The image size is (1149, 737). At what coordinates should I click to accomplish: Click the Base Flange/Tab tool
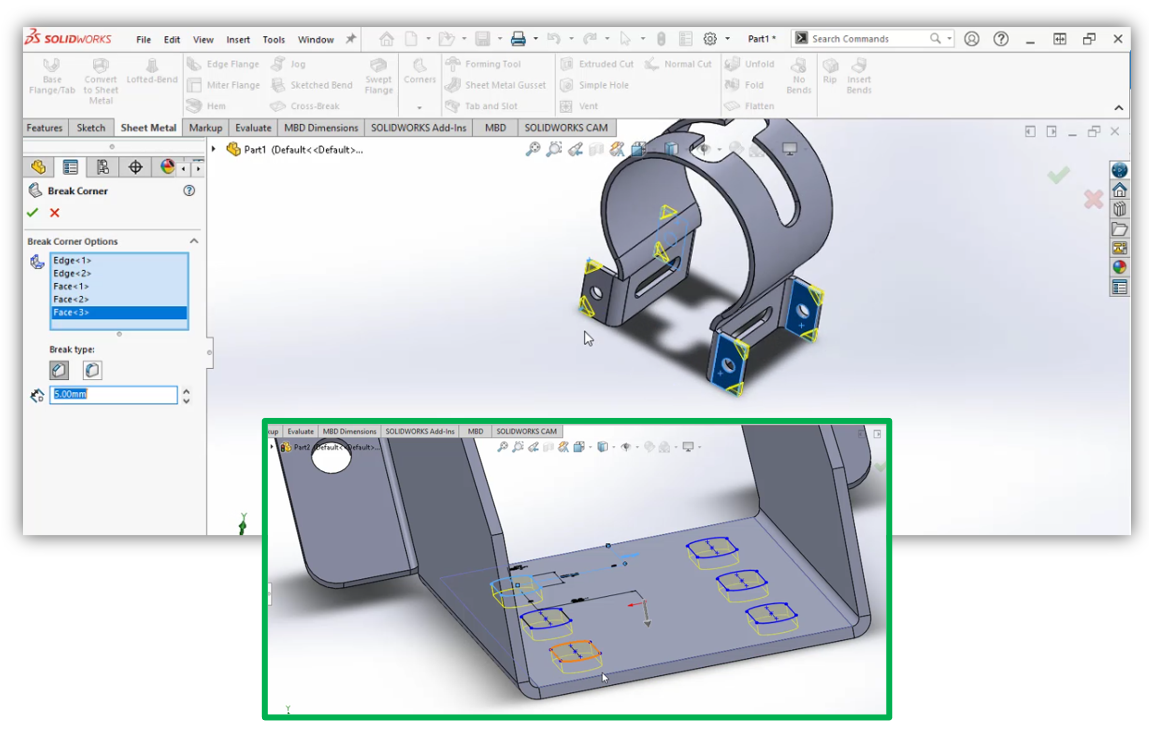pos(52,76)
